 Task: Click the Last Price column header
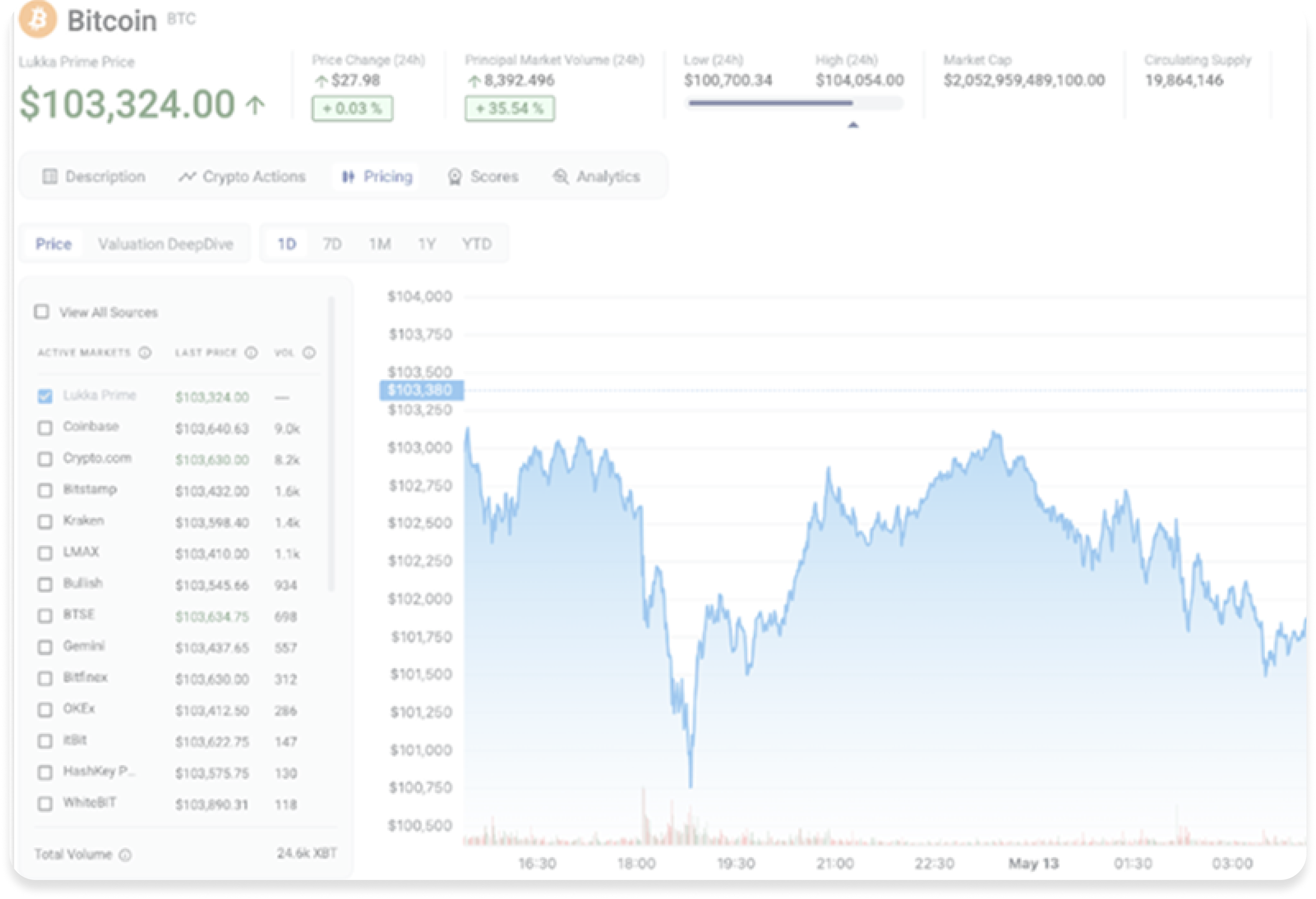[x=206, y=352]
